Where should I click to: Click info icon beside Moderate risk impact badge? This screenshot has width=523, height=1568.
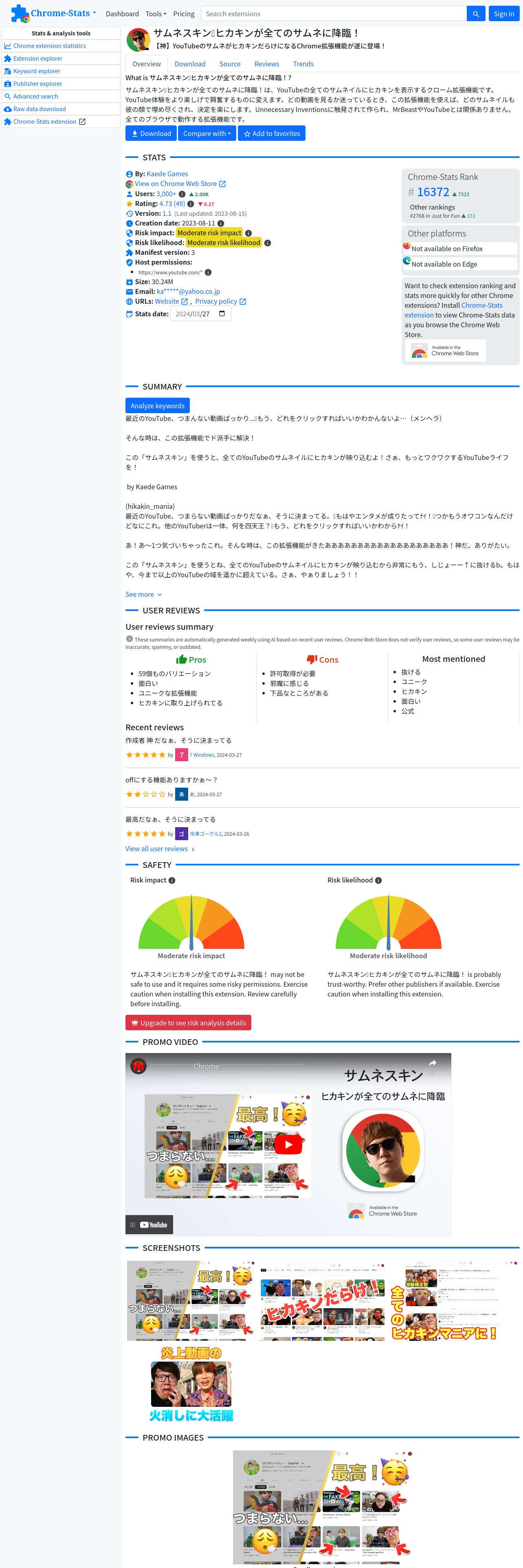(x=248, y=233)
